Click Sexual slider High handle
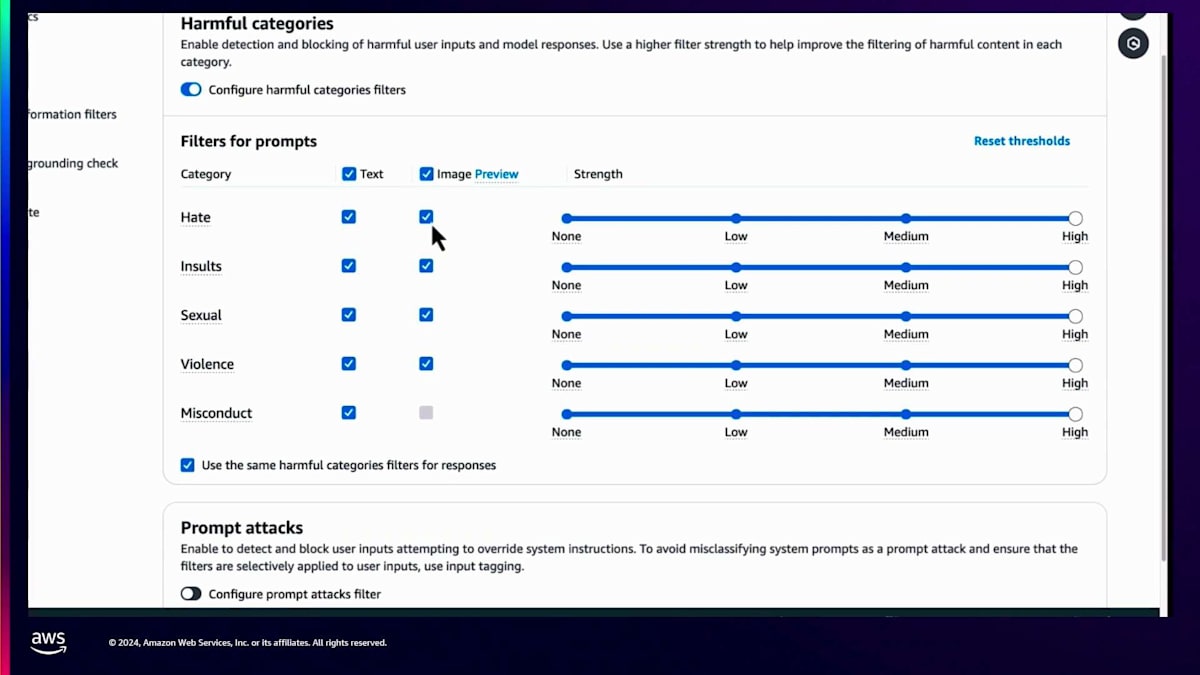The height and width of the screenshot is (675, 1200). 1075,316
